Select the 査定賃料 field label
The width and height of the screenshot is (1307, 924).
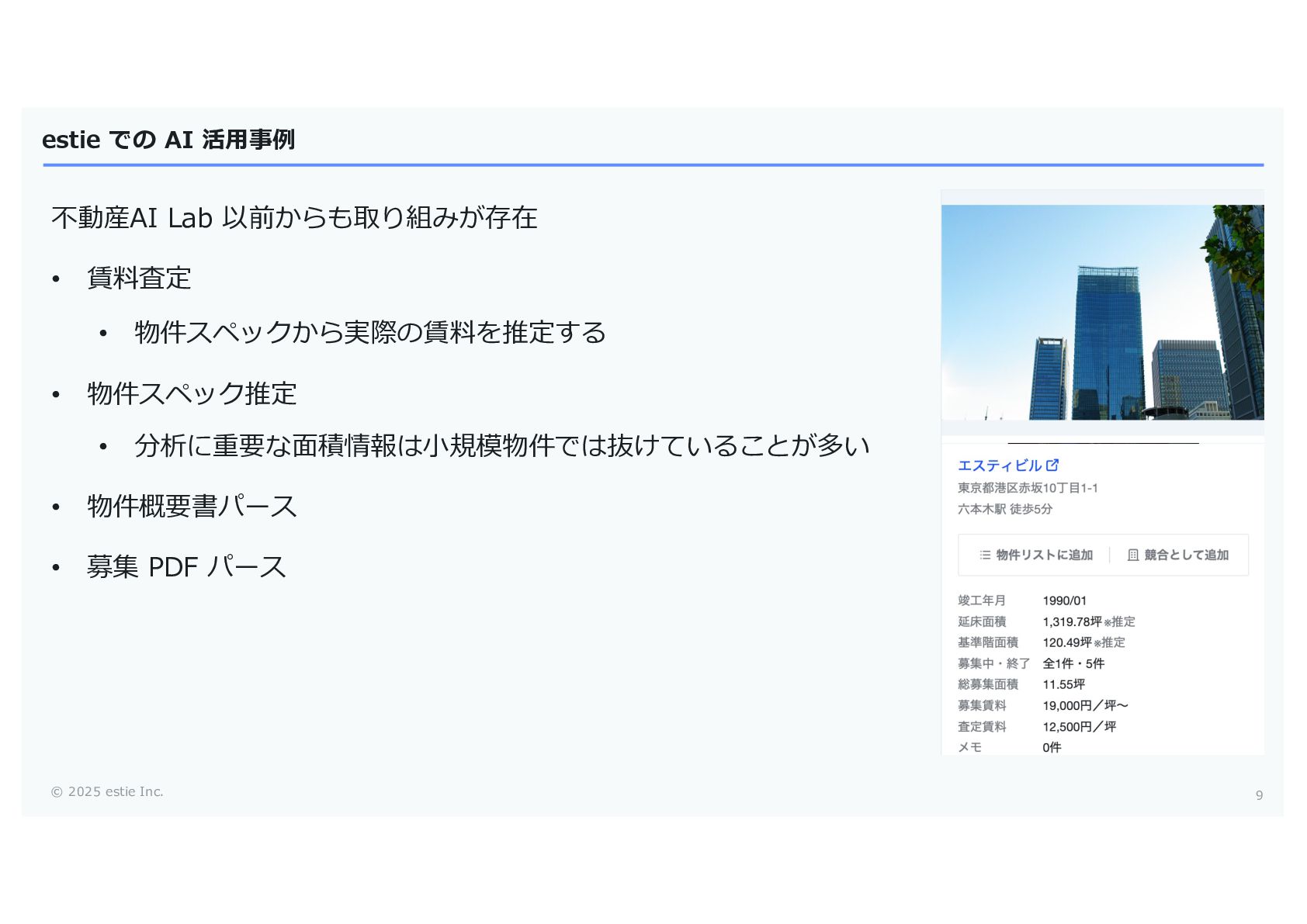pos(982,726)
